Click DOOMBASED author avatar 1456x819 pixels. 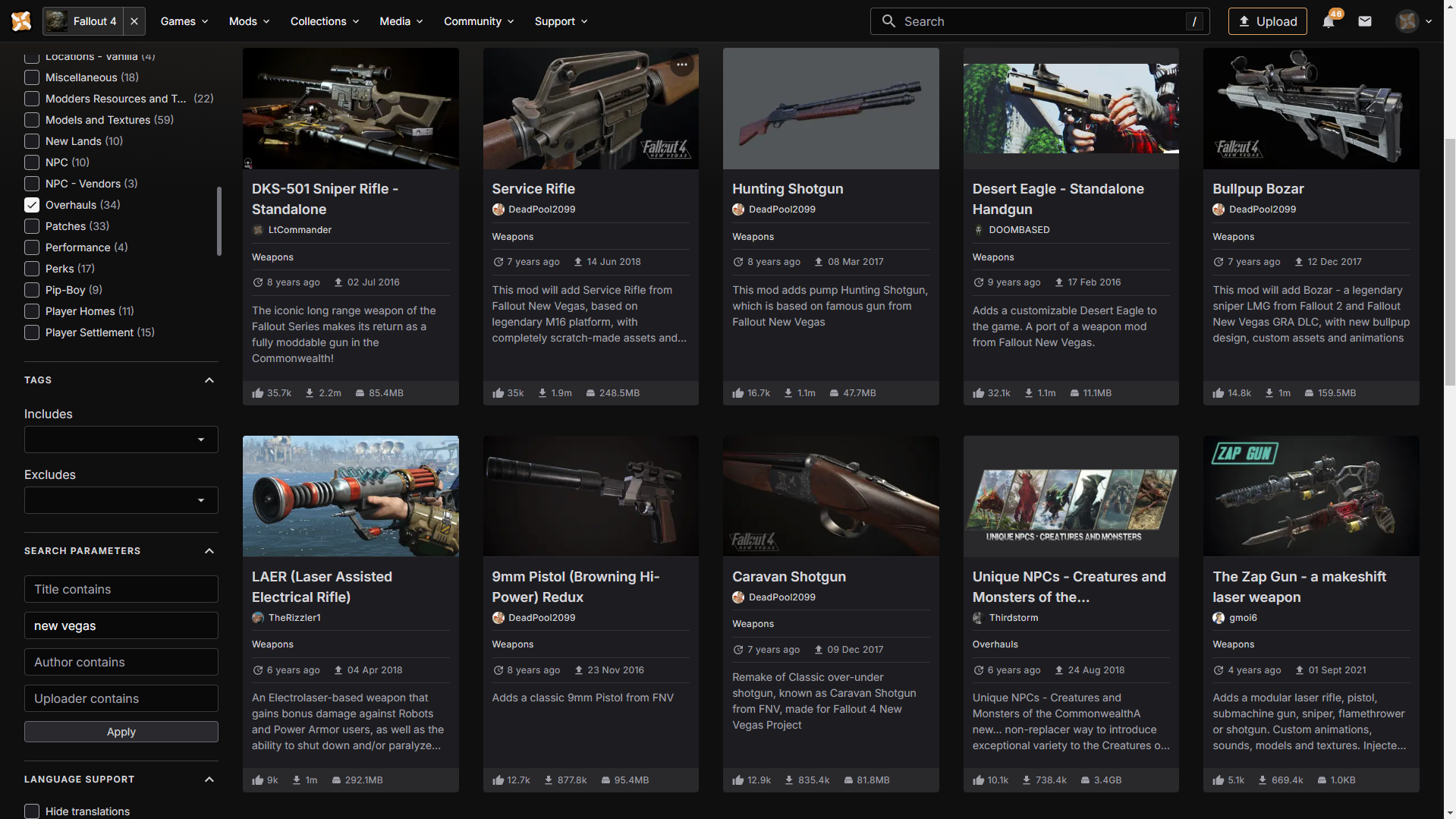point(979,230)
